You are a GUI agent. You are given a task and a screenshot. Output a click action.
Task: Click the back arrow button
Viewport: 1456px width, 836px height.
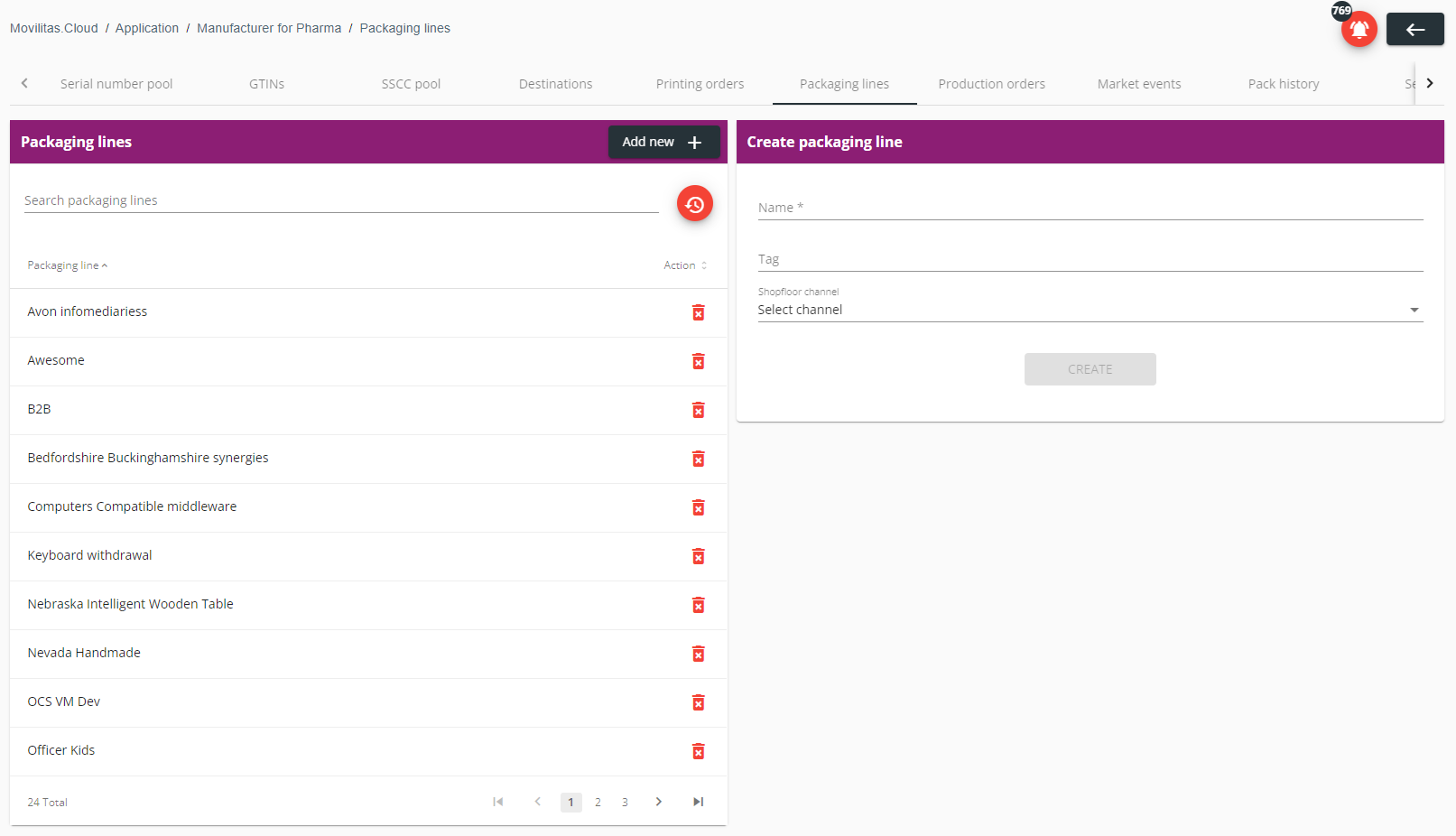click(1414, 29)
